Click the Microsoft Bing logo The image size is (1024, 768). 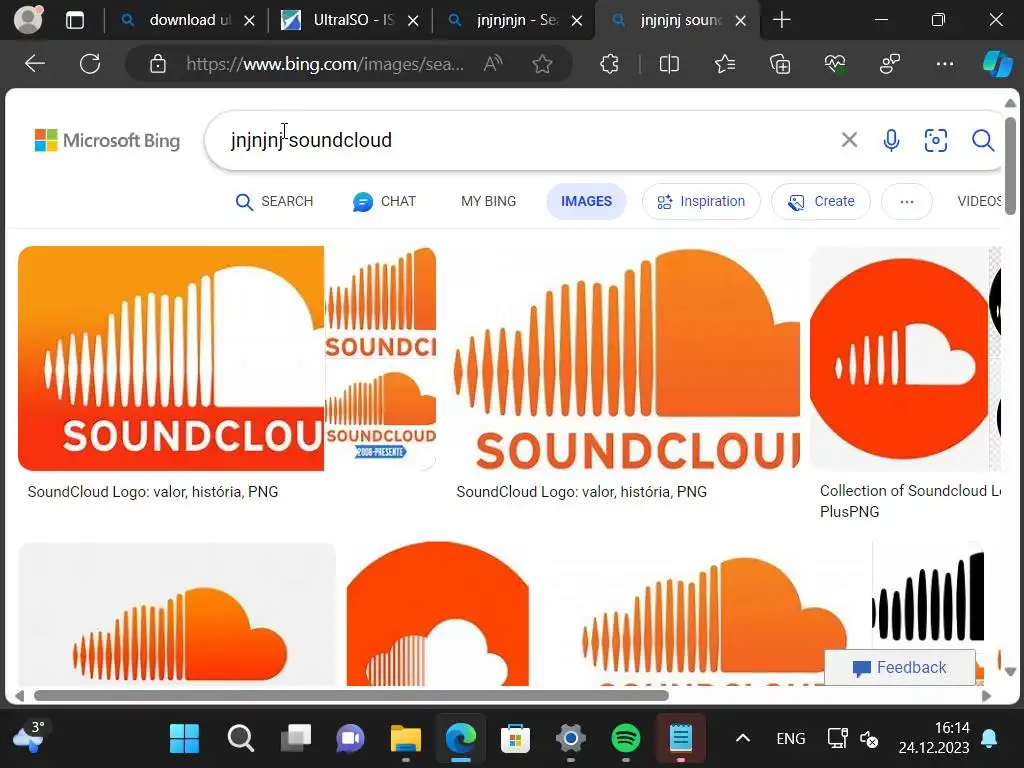[x=107, y=140]
